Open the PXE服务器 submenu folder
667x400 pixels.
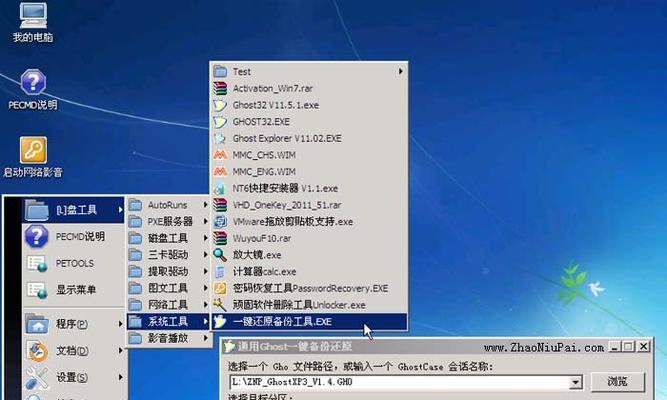[x=168, y=221]
